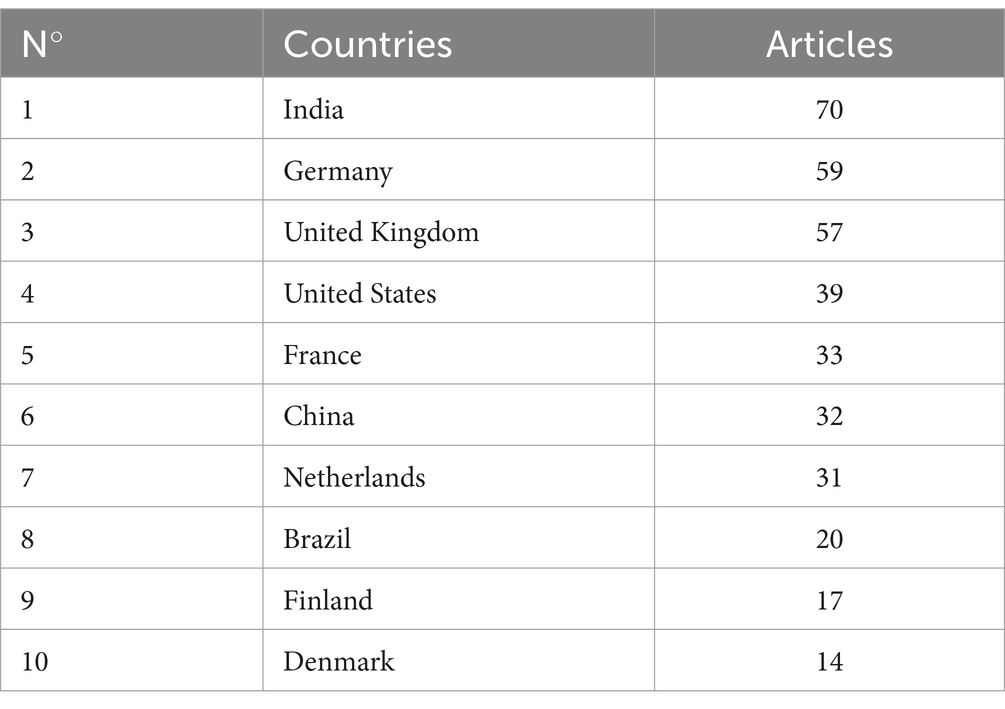Click the article count 20
The height and width of the screenshot is (709, 1005).
click(x=829, y=539)
